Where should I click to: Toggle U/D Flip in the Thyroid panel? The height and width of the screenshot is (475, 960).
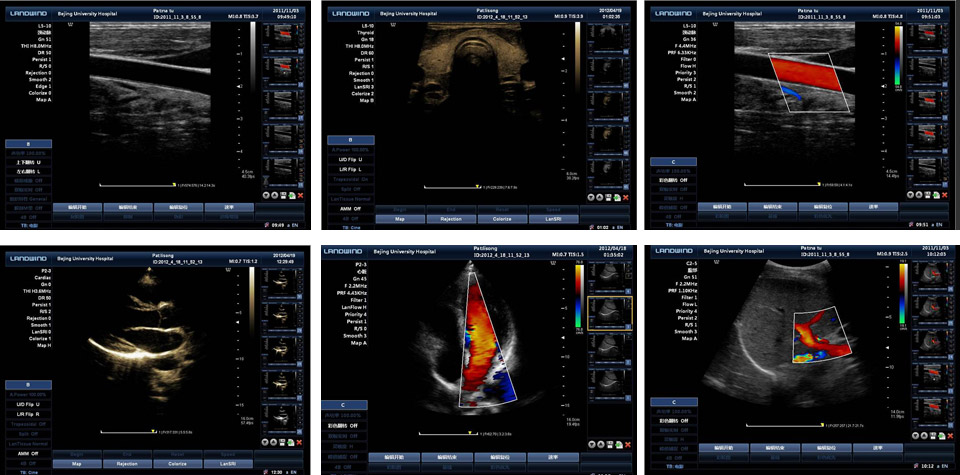coord(351,160)
